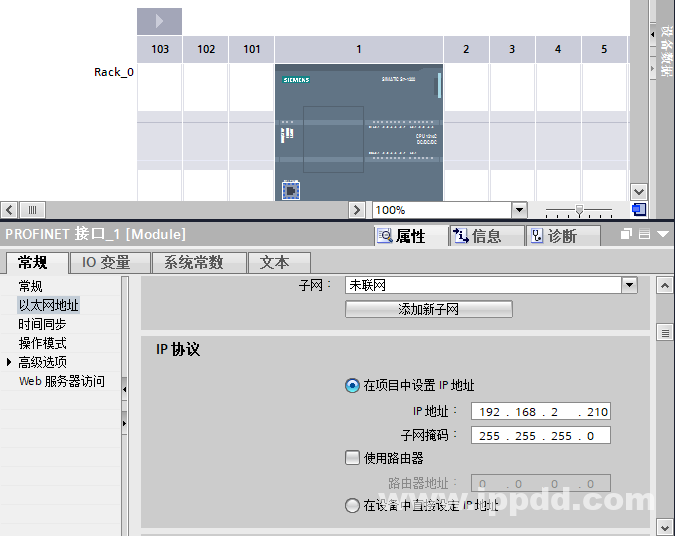Expand the rack arrow button above slot 103
Screen dimensions: 675x536
coord(159,21)
